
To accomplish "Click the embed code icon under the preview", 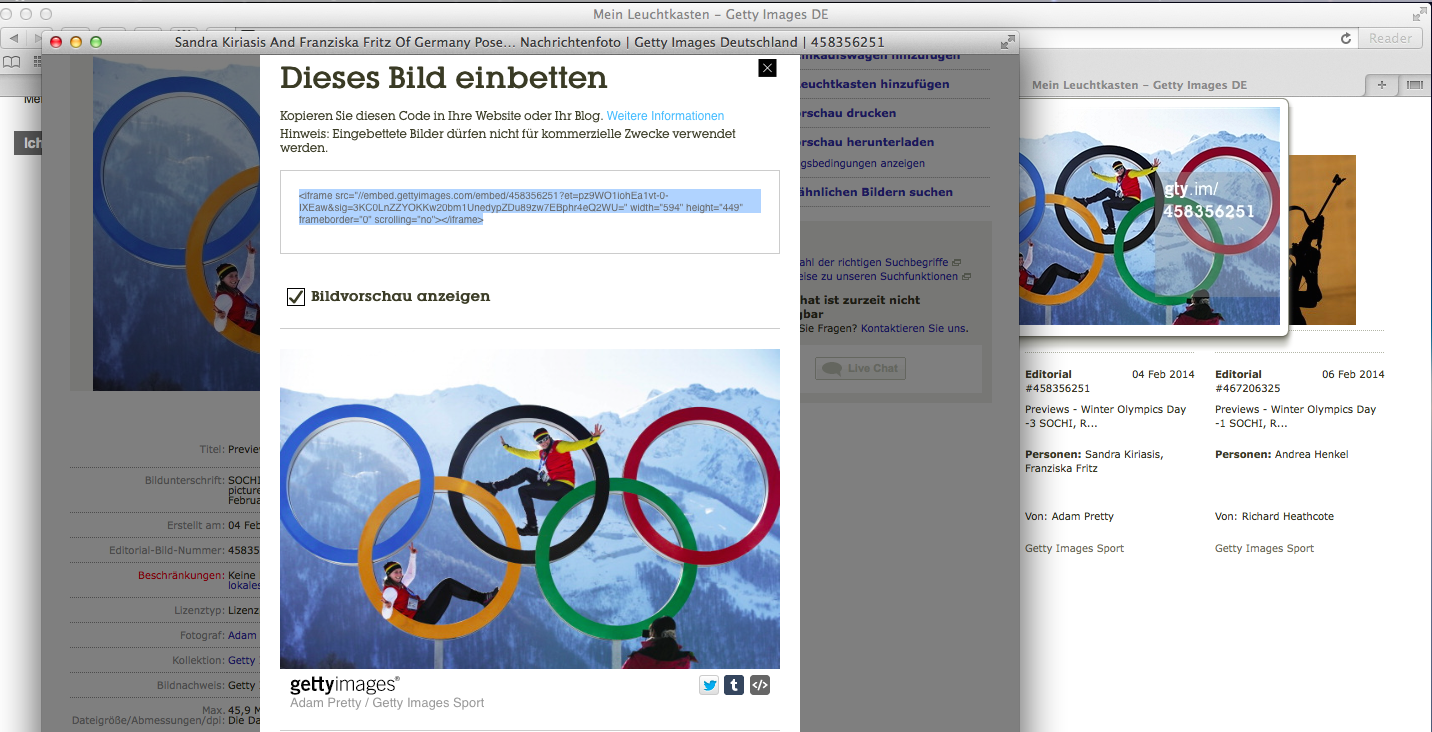I will coord(760,685).
